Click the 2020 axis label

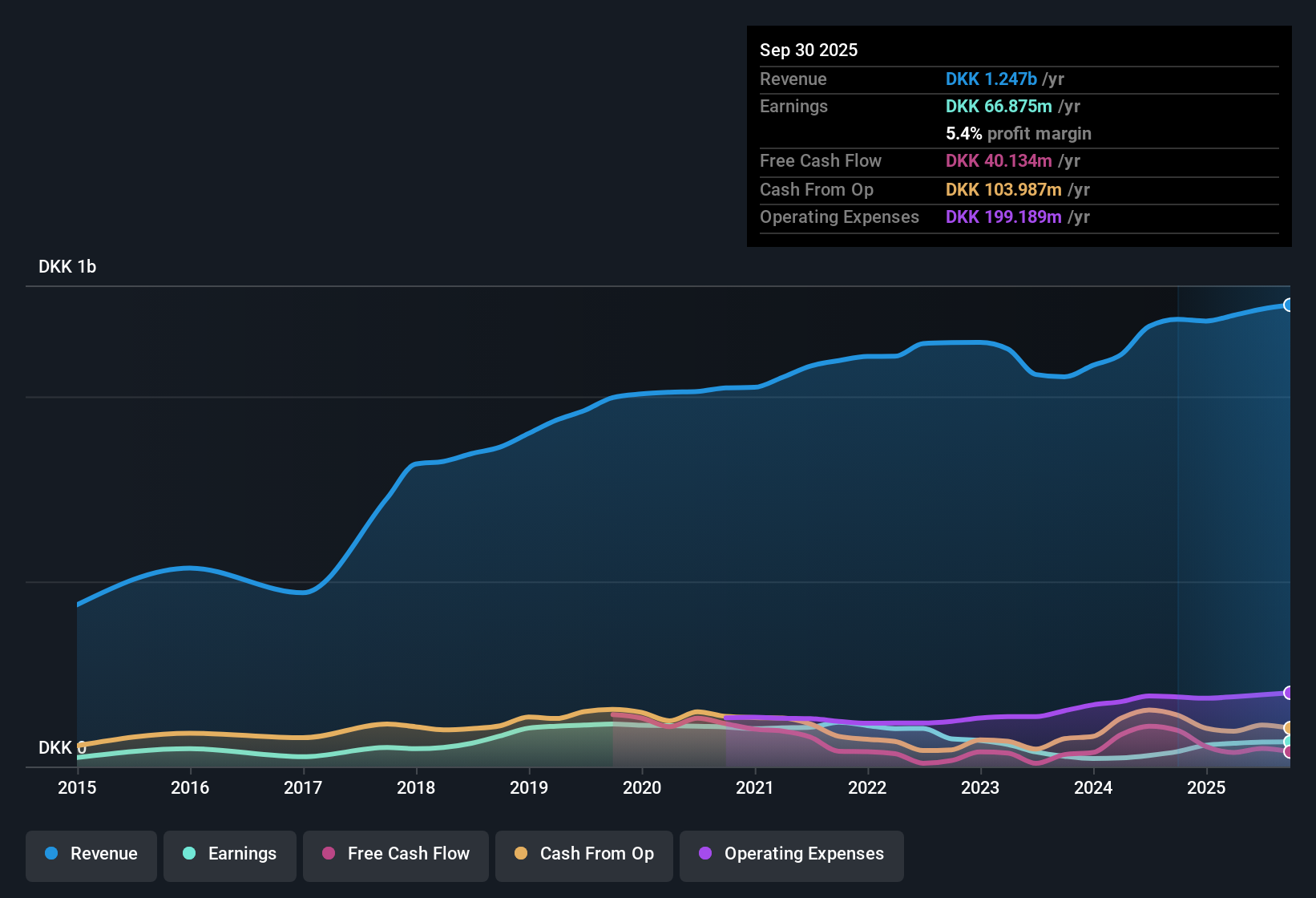642,788
